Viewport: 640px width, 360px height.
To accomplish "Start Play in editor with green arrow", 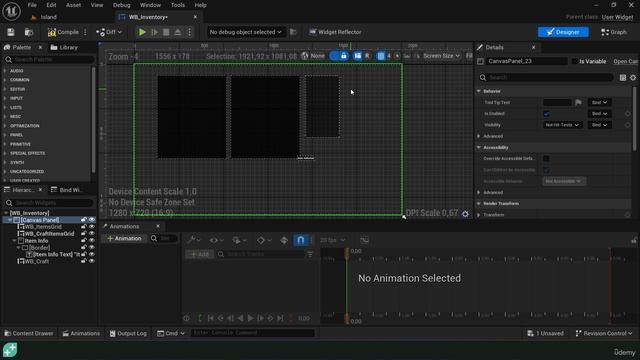I will tap(142, 32).
